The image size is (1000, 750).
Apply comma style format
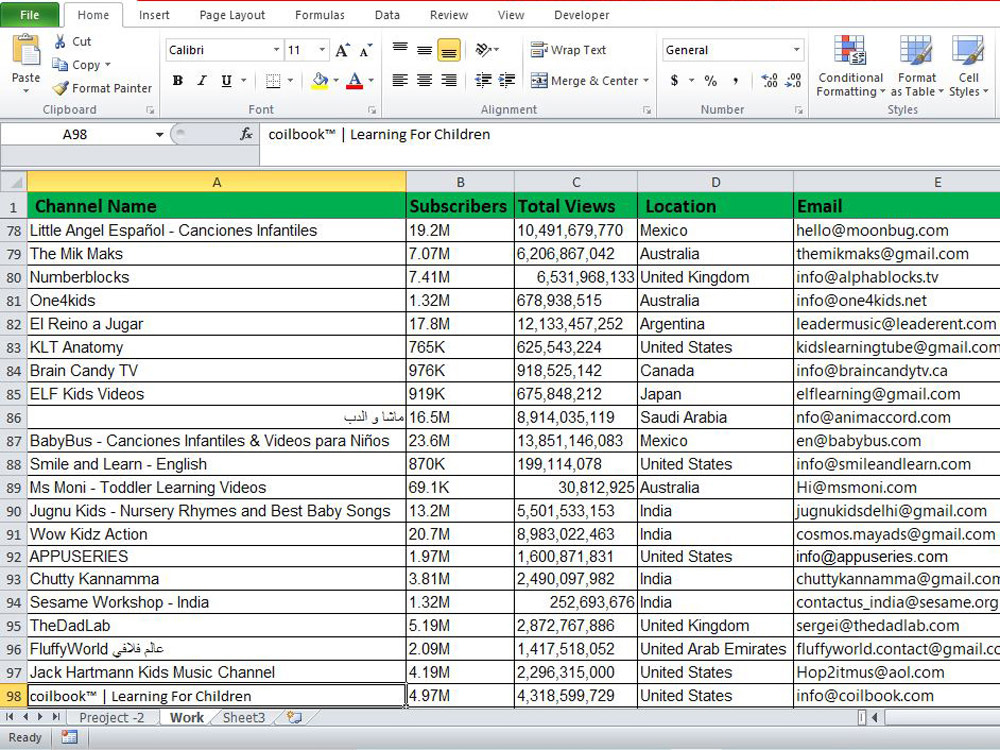point(735,80)
